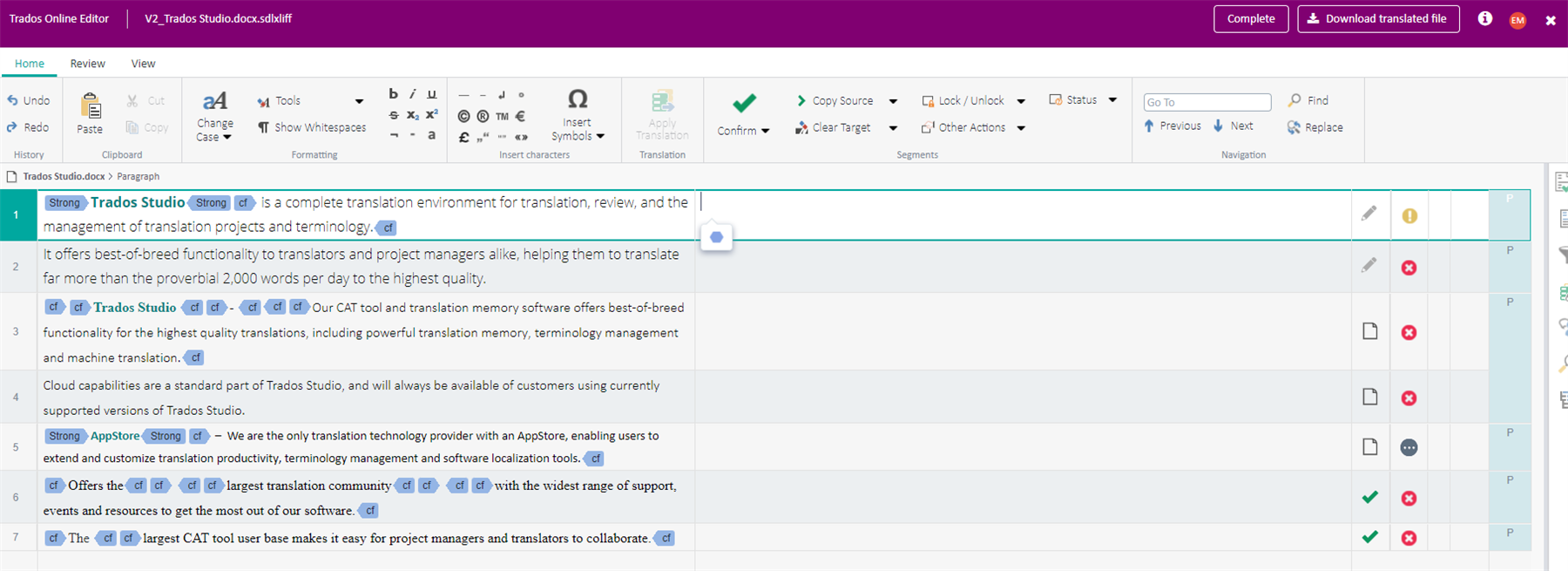The image size is (1568, 571).
Task: Insert the TM trademark symbol
Action: pos(502,116)
